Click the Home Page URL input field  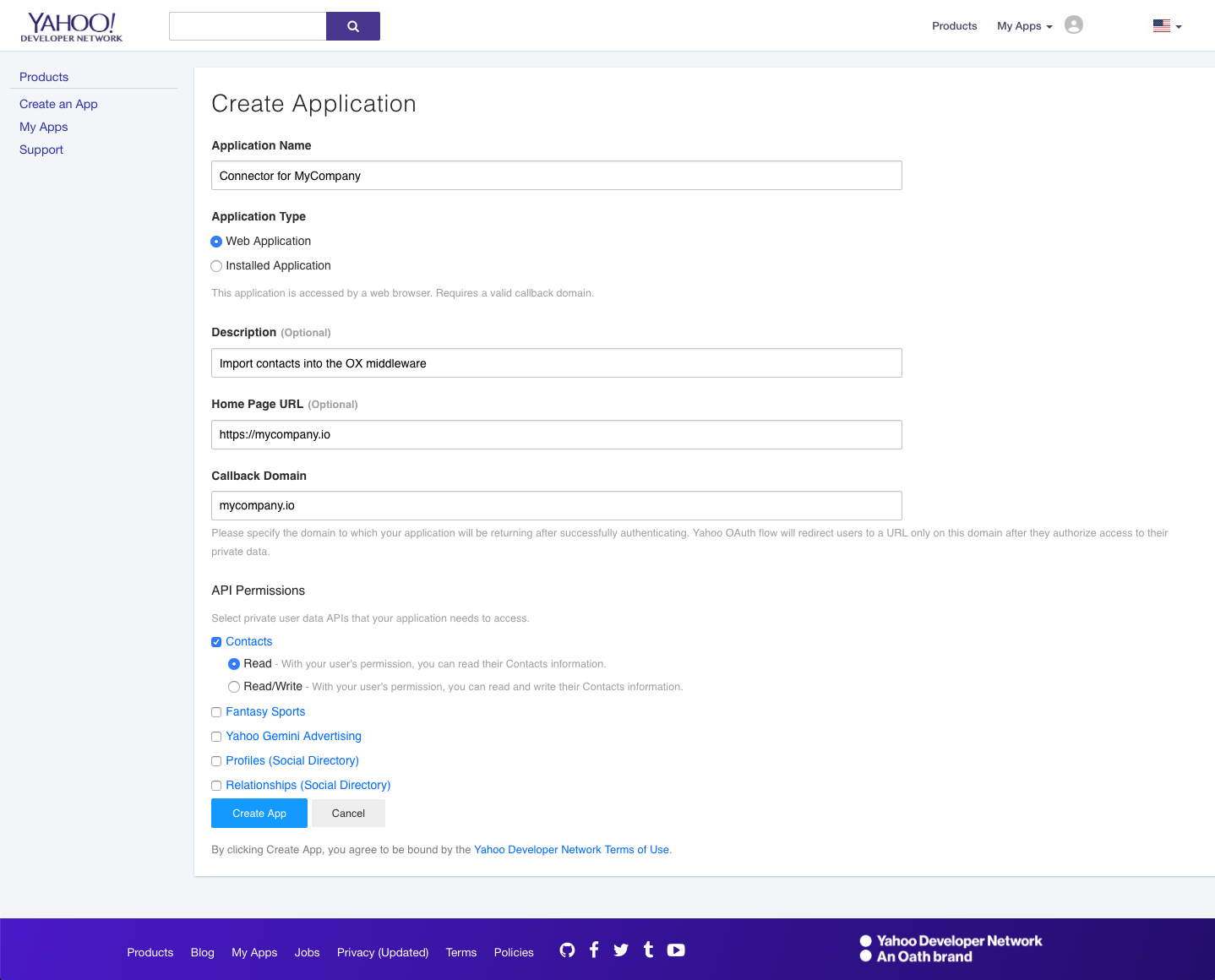point(557,435)
